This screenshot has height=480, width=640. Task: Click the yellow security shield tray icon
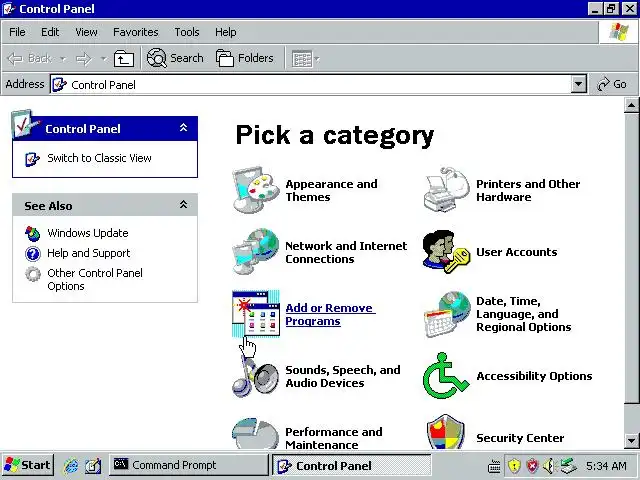coord(514,466)
